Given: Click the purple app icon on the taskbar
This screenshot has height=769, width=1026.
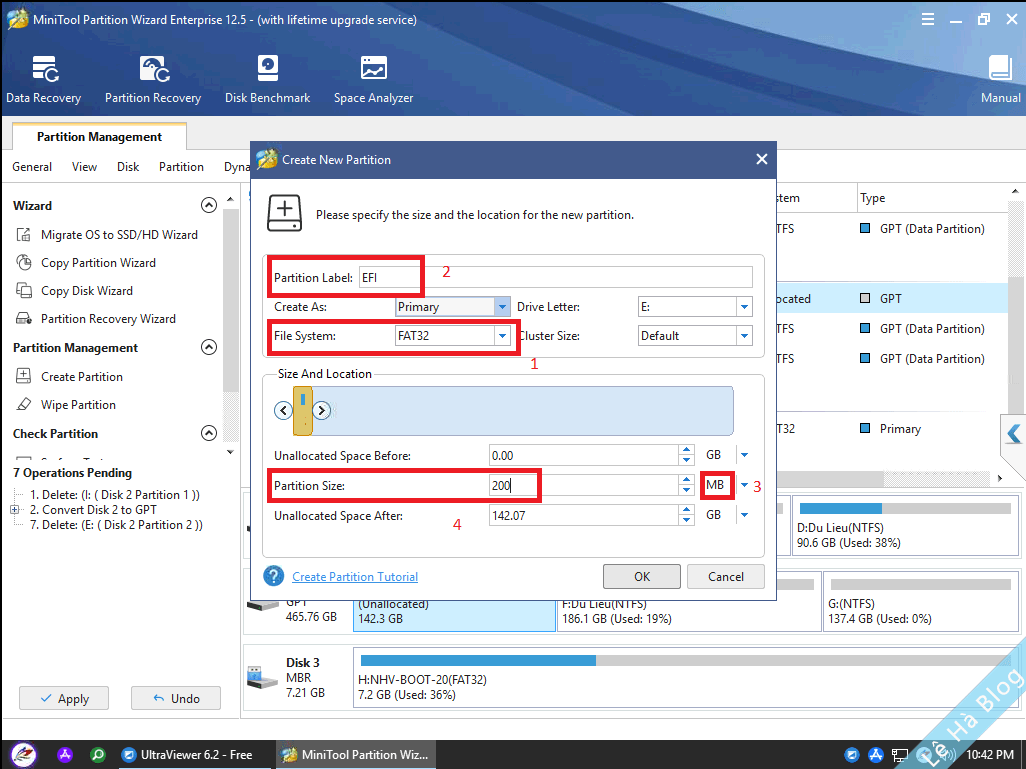Looking at the screenshot, I should [65, 755].
